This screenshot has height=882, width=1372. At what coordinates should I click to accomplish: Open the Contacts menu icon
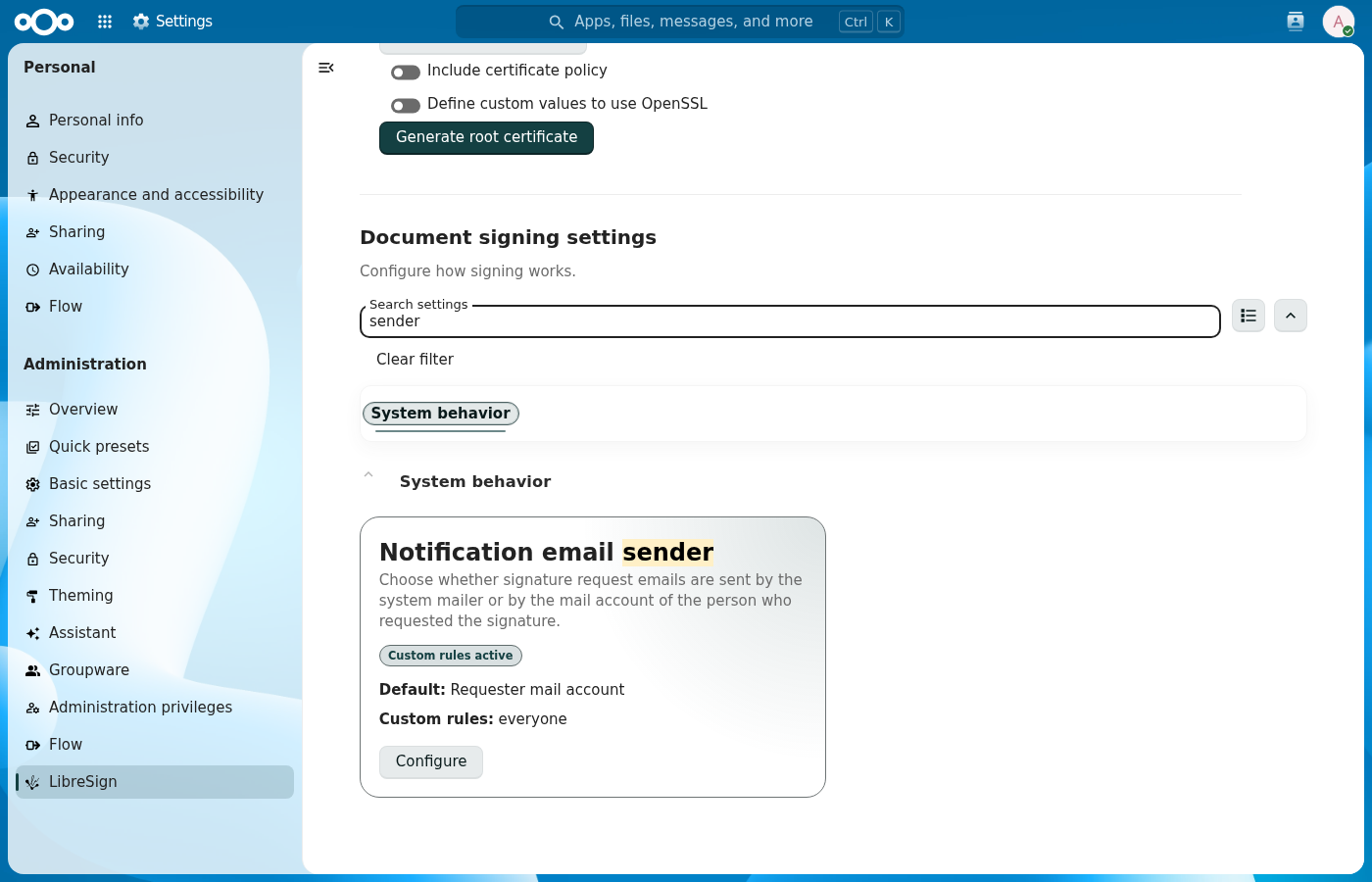pyautogui.click(x=1296, y=22)
